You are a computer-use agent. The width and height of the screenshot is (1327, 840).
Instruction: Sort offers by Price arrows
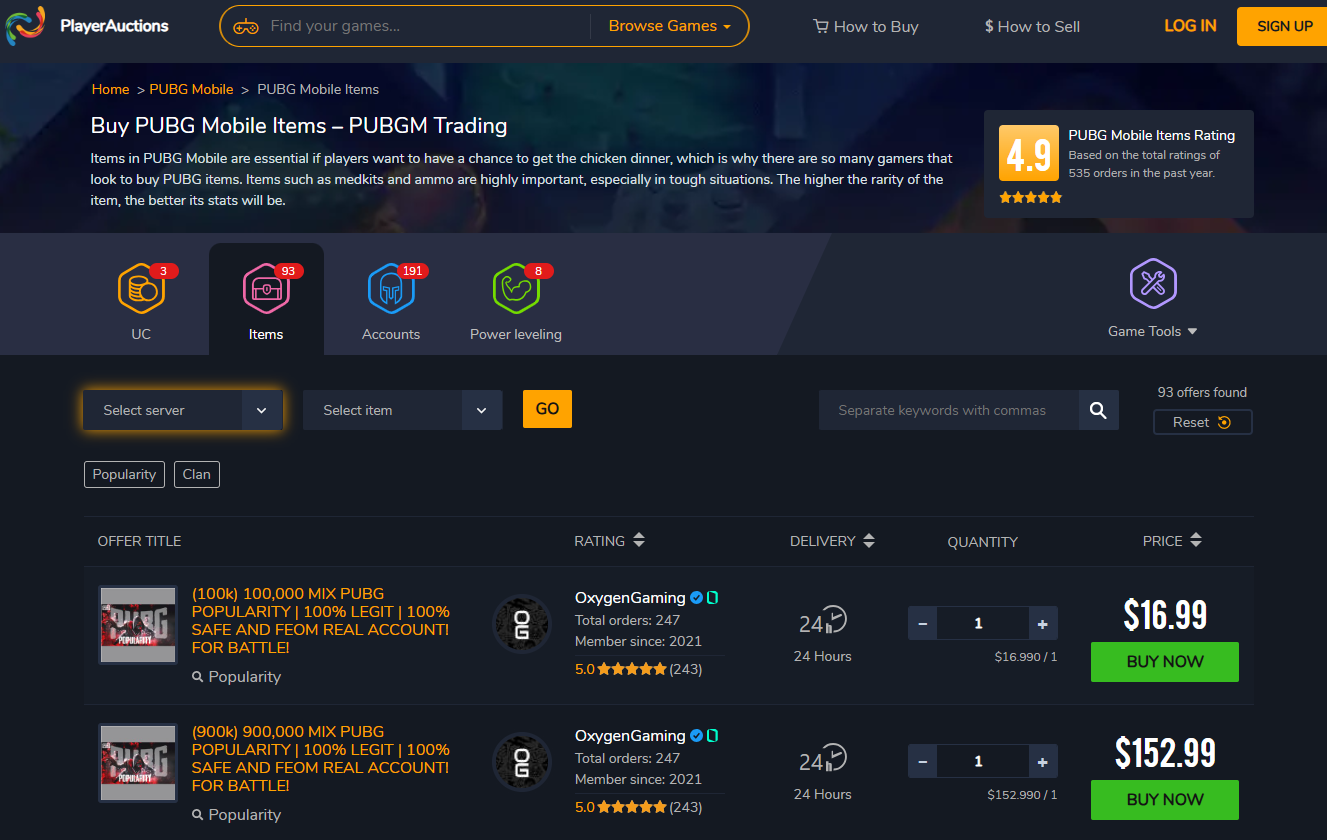[x=1196, y=541]
